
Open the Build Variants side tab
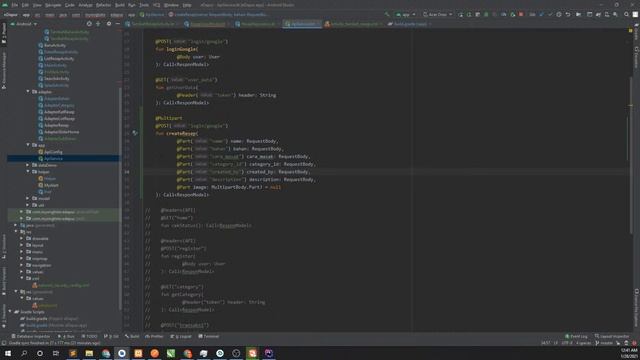4,282
